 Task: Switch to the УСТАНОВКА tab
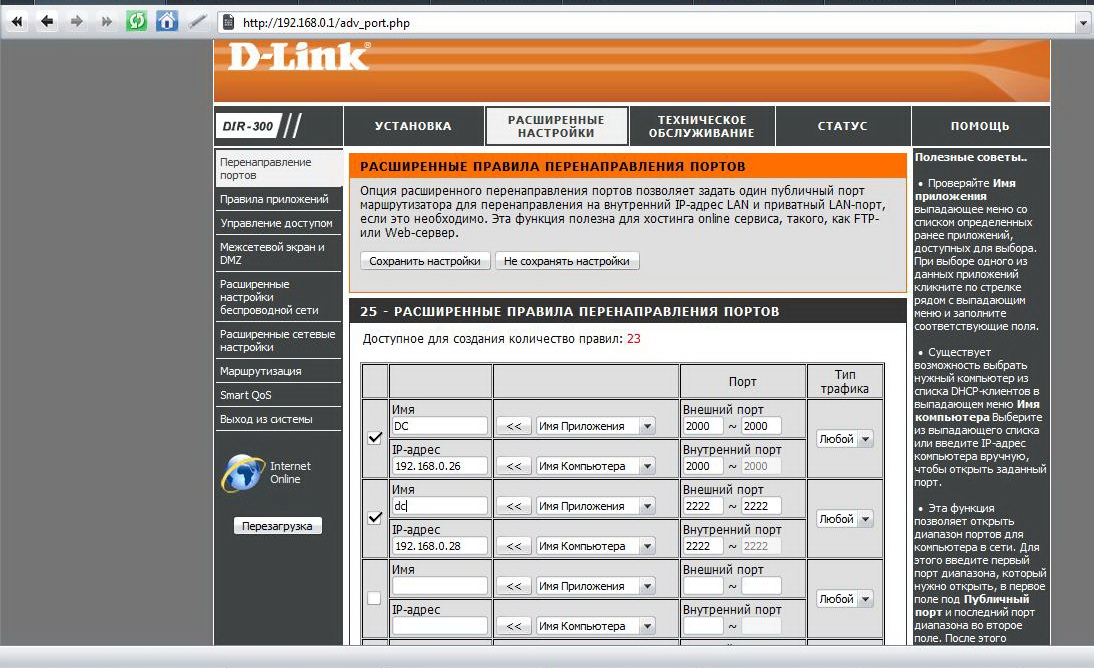[413, 126]
